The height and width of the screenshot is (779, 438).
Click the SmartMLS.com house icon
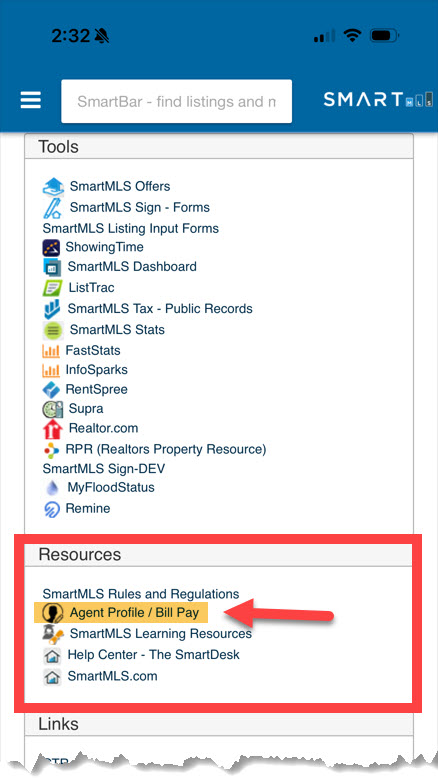point(52,677)
